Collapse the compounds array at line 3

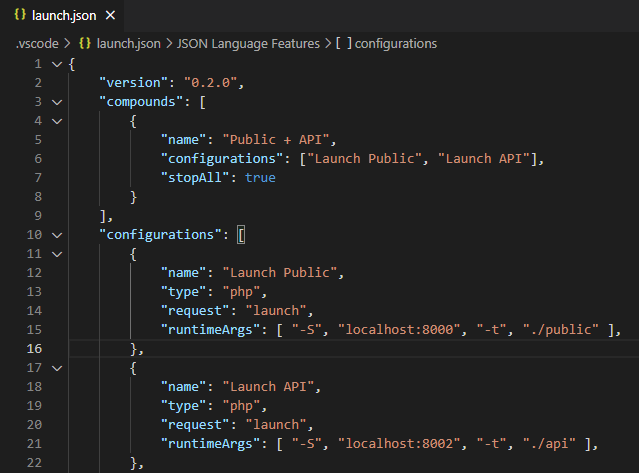pyautogui.click(x=57, y=102)
